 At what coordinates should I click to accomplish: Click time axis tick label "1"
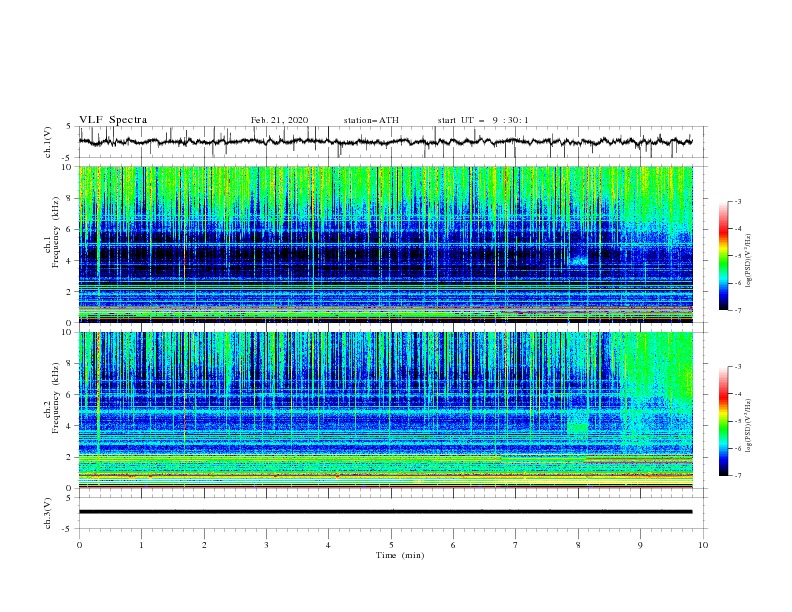click(141, 545)
